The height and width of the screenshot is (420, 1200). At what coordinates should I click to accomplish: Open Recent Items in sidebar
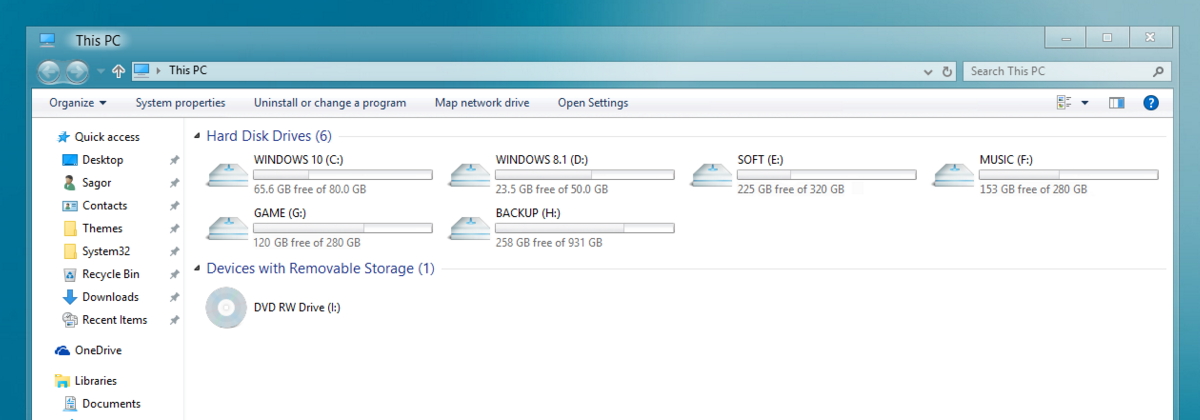114,320
